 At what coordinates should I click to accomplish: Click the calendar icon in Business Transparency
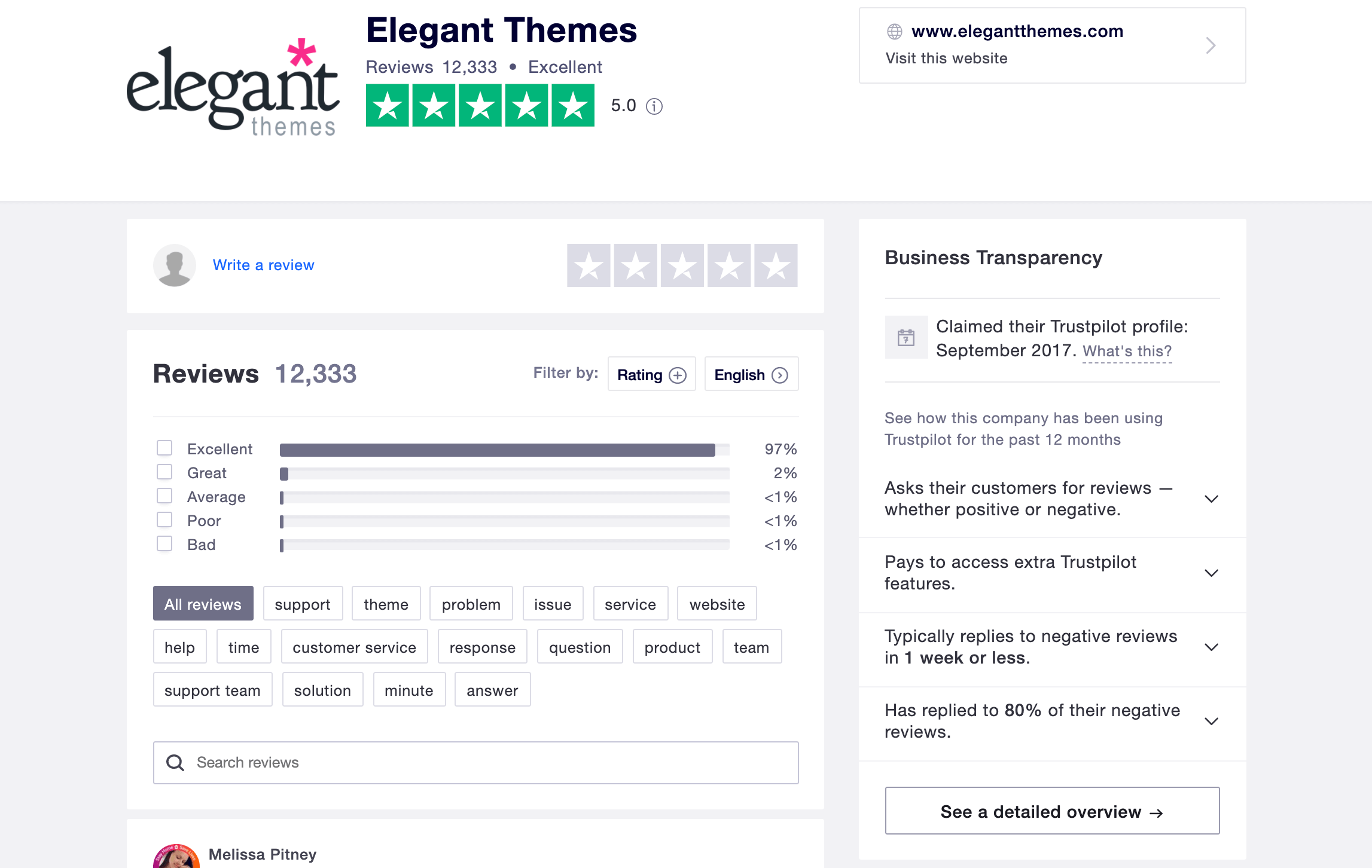907,338
